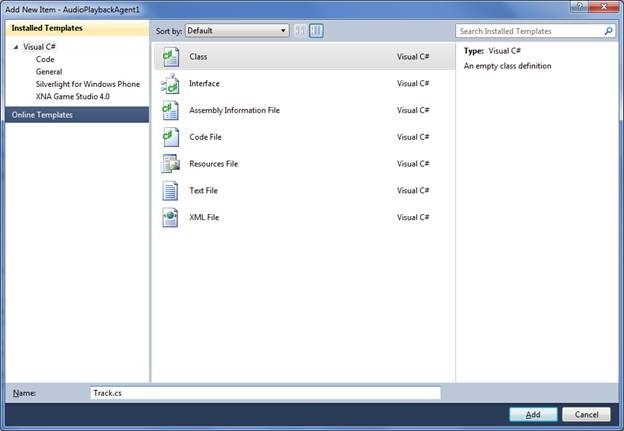The image size is (624, 431).
Task: Open the Sort by dropdown
Action: click(237, 31)
